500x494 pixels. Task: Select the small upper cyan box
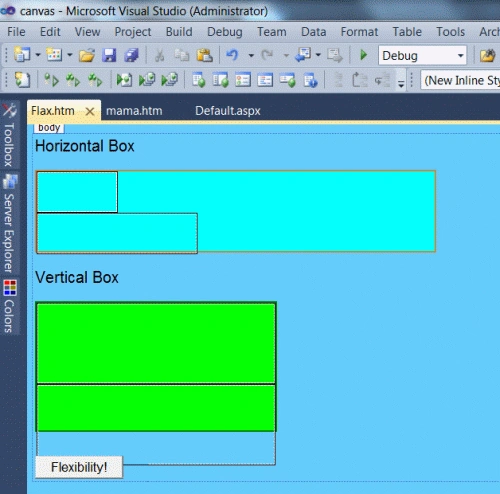coord(77,192)
